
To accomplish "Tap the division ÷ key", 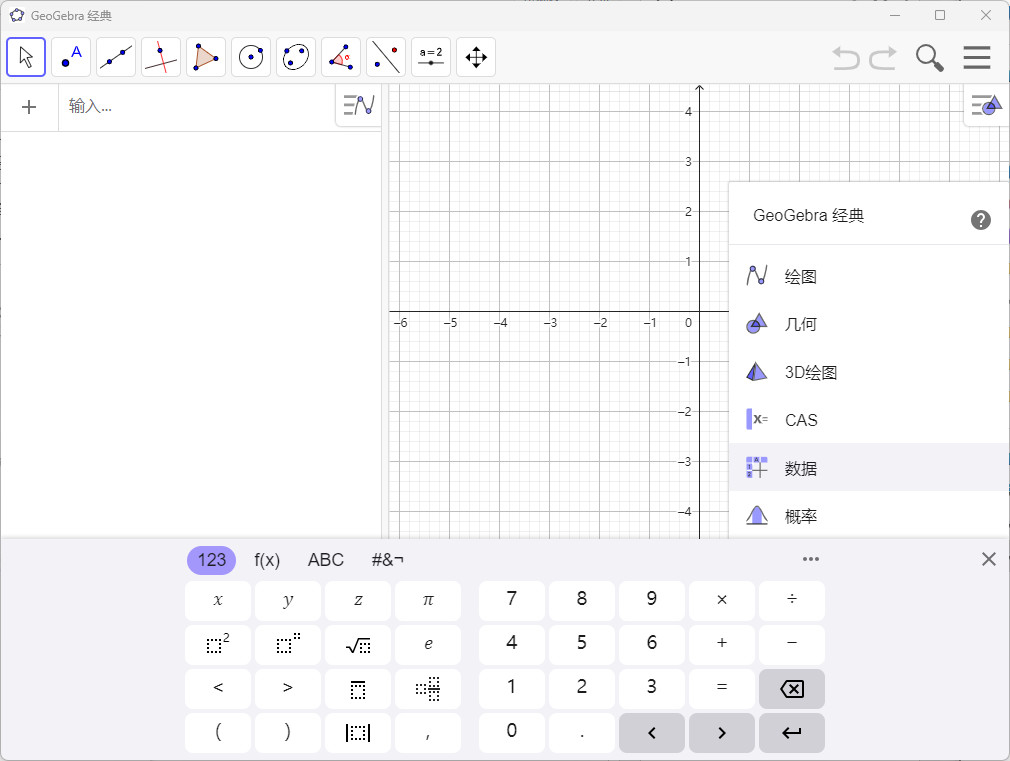I will click(x=792, y=601).
